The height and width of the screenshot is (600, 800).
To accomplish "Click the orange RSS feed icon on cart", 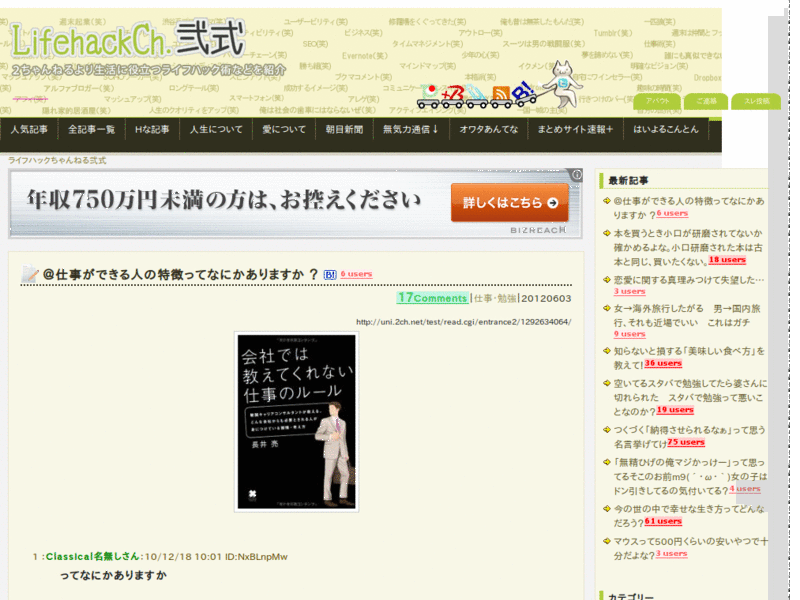I will [501, 93].
